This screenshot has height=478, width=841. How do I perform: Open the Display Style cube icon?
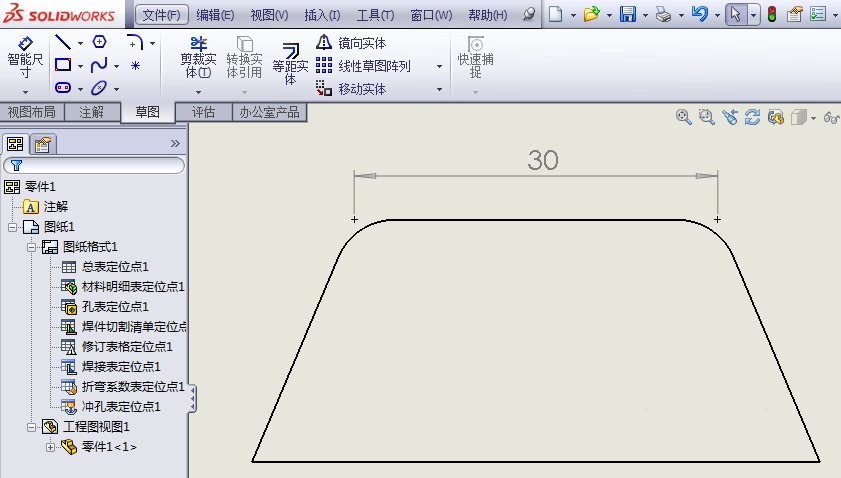pos(799,117)
